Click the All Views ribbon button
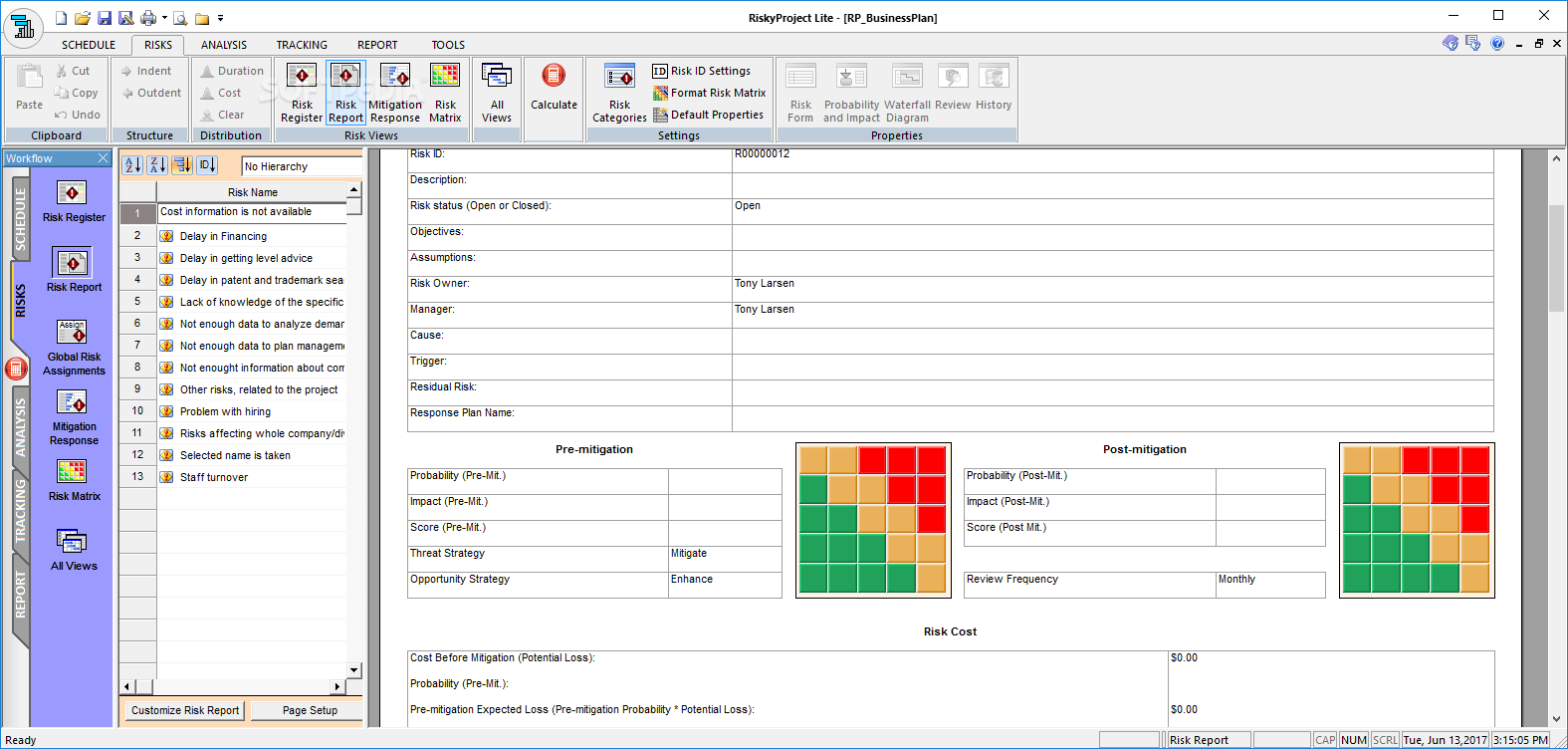Image resolution: width=1568 pixels, height=749 pixels. (x=497, y=93)
